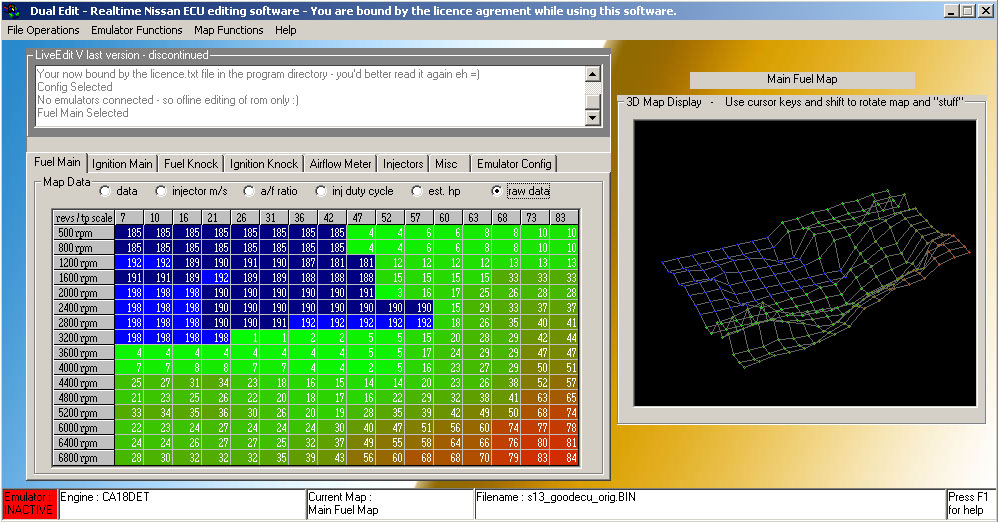Viewport: 998px width, 522px height.
Task: Close the Dual Edit window
Action: pos(985,11)
